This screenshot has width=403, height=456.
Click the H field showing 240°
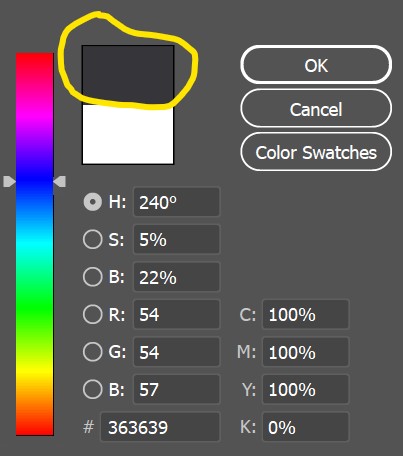coord(176,202)
